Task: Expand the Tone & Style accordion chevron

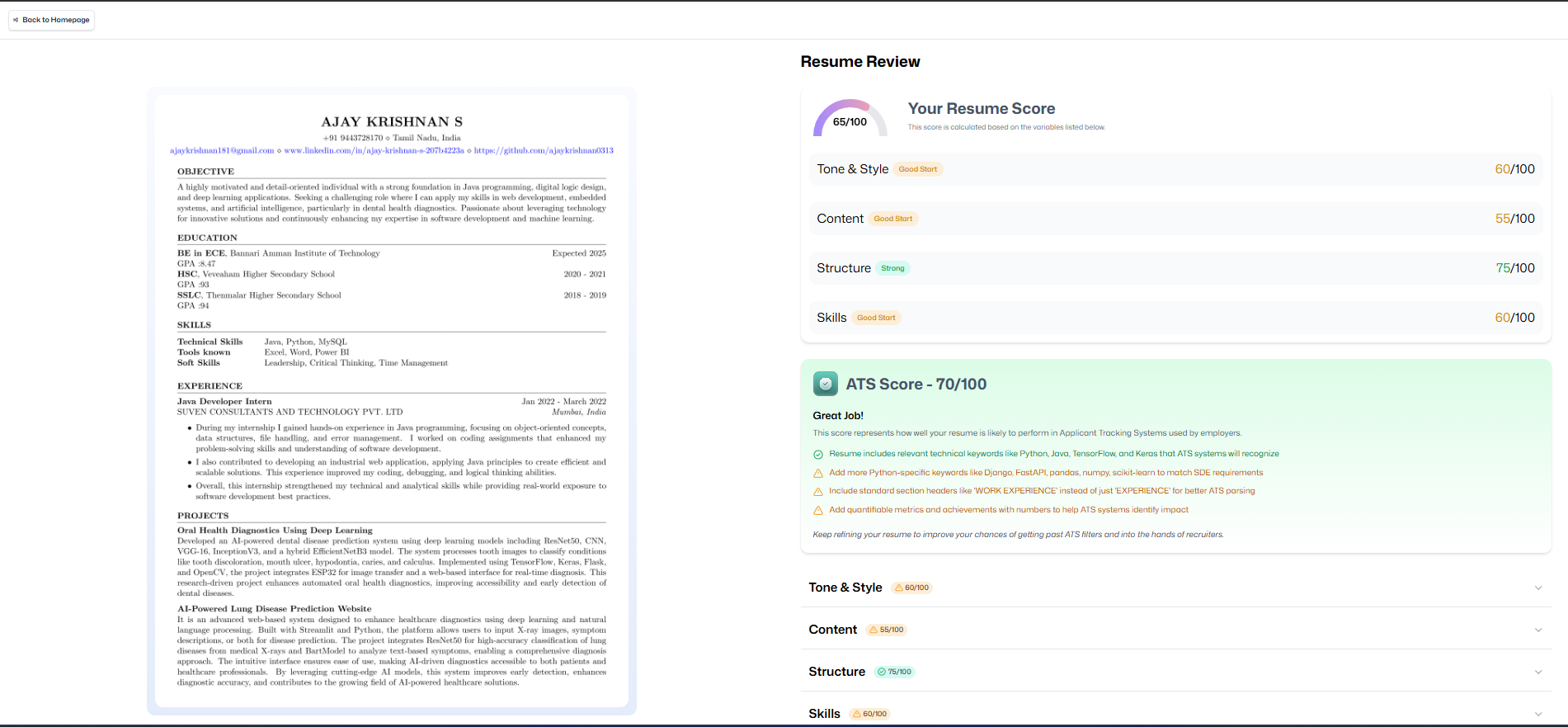Action: 1537,588
